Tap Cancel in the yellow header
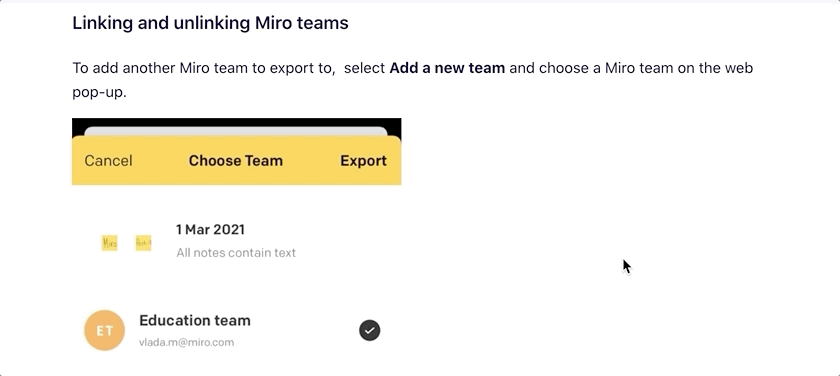This screenshot has width=840, height=376. click(x=108, y=161)
